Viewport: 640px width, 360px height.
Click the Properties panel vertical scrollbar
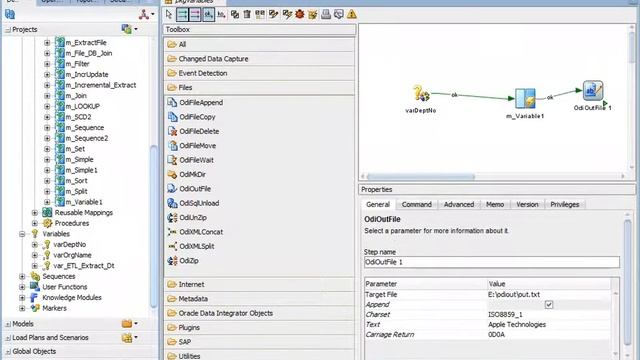[x=628, y=282]
